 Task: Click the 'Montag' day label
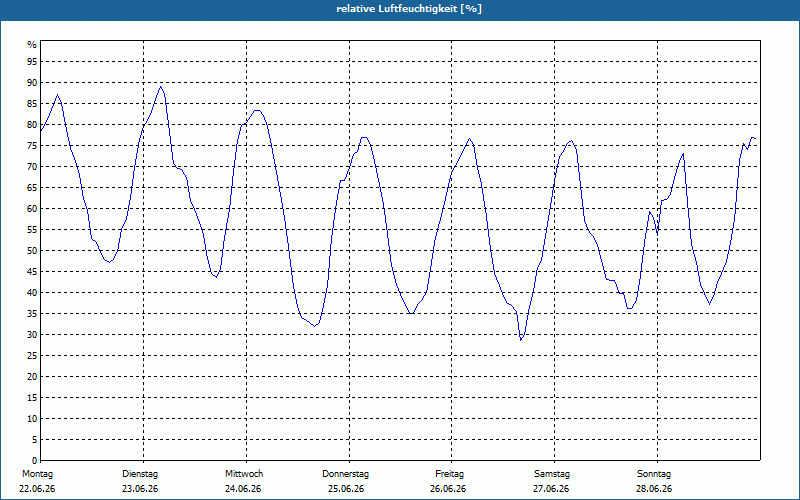[37, 474]
